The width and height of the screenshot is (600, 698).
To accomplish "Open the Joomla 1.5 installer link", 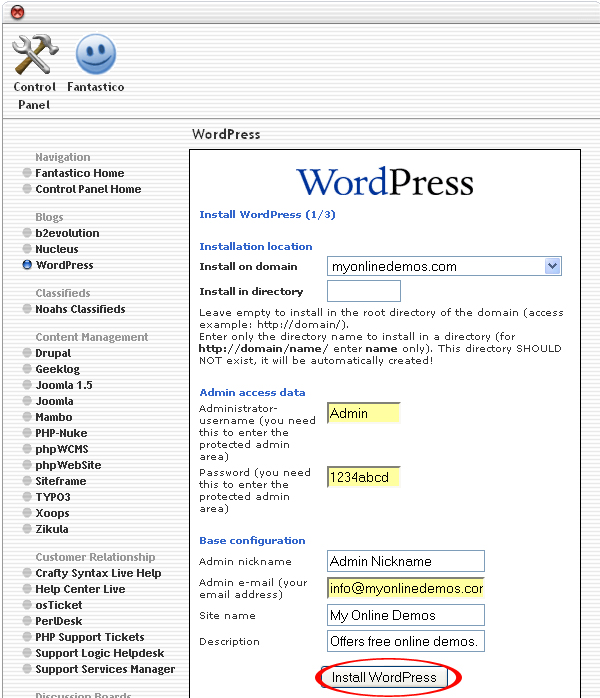I will coord(64,385).
